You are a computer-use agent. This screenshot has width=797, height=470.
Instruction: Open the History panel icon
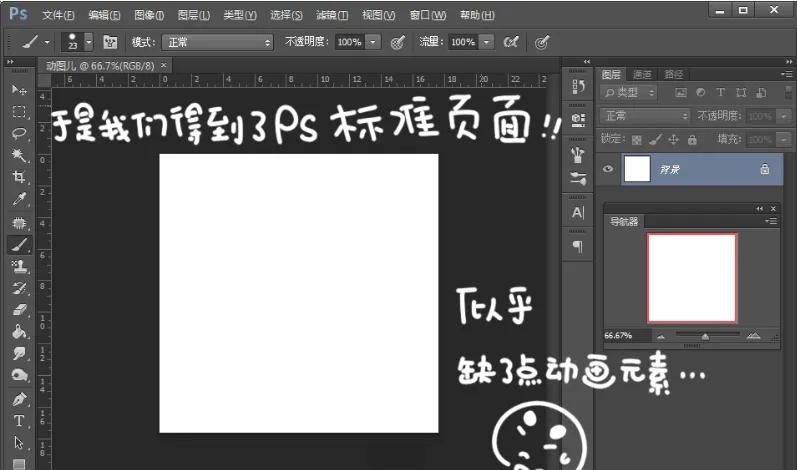click(578, 87)
